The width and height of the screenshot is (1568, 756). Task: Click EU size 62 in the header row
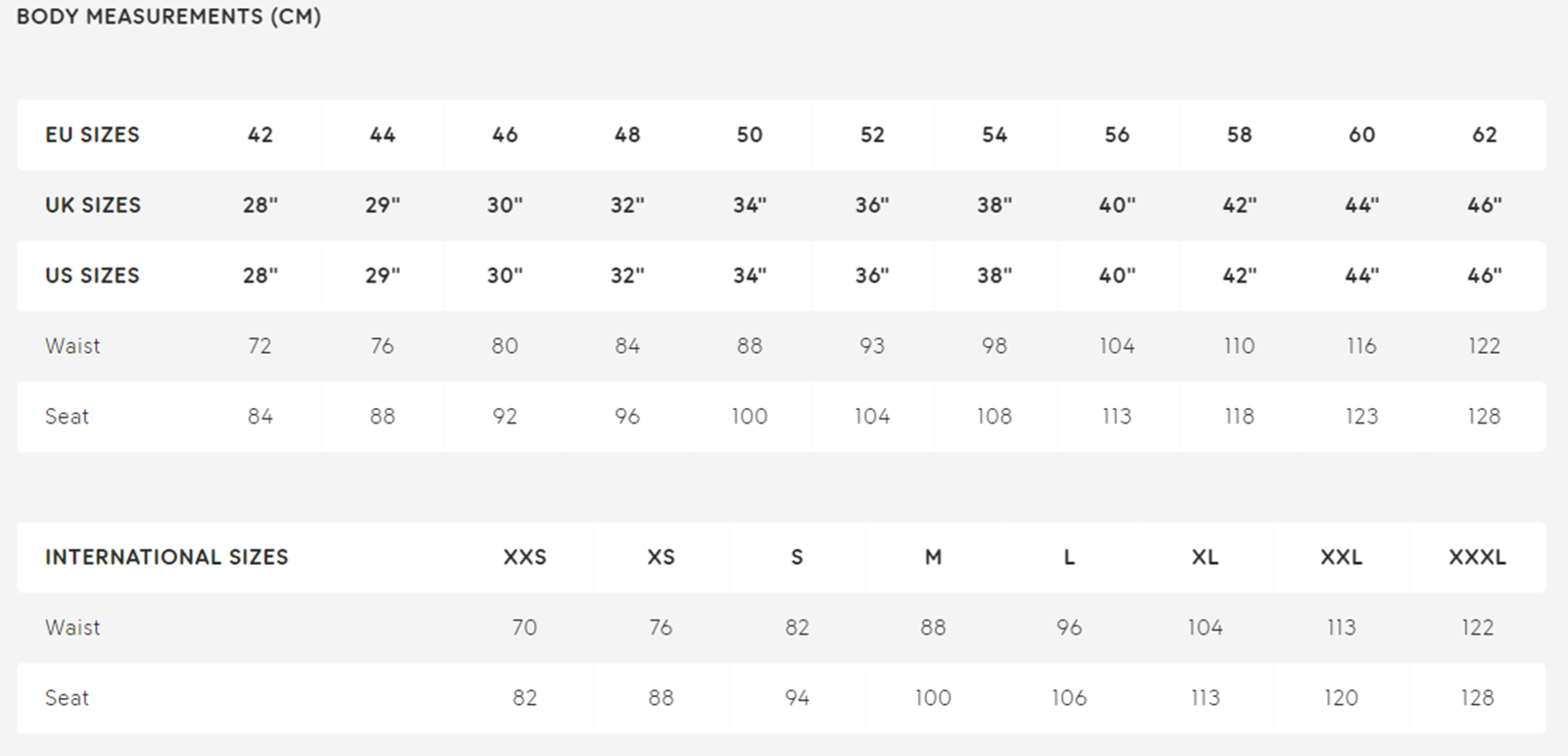pyautogui.click(x=1484, y=135)
